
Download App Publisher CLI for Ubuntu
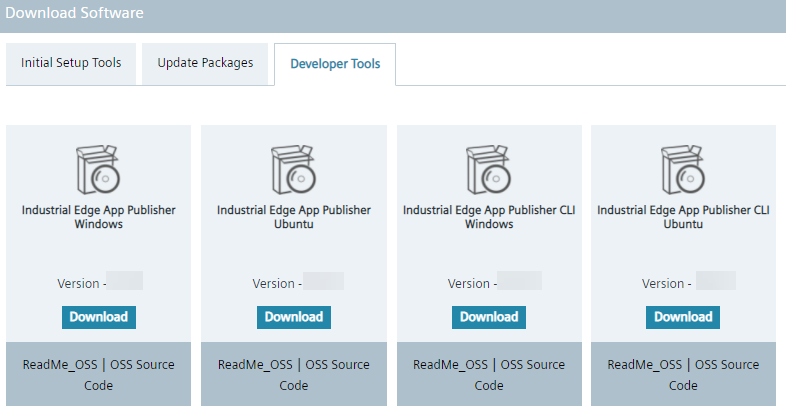[x=683, y=317]
